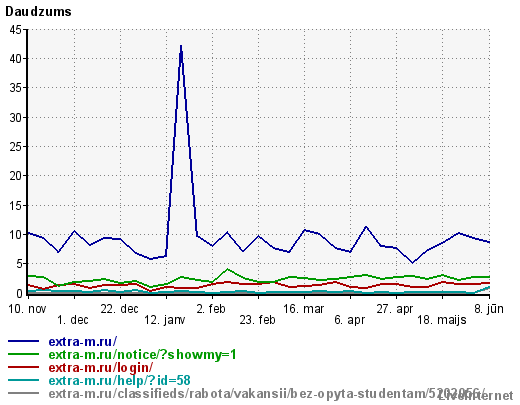Click the red legend line swatch

[23, 367]
